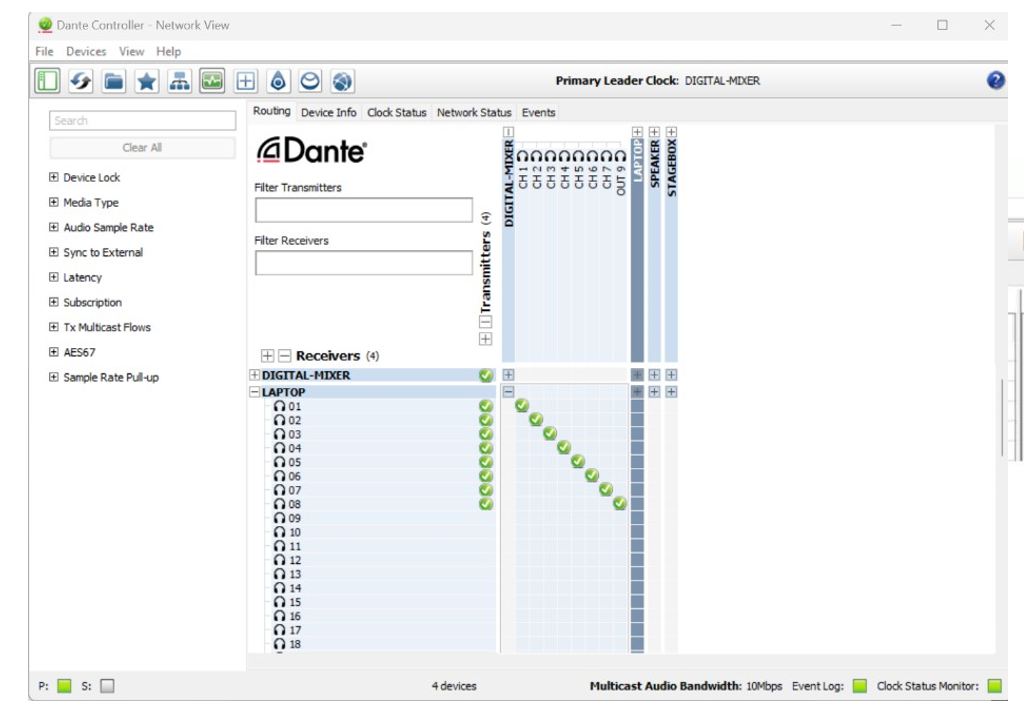Click status check beside receiver channel 01
The width and height of the screenshot is (1024, 720).
(486, 406)
